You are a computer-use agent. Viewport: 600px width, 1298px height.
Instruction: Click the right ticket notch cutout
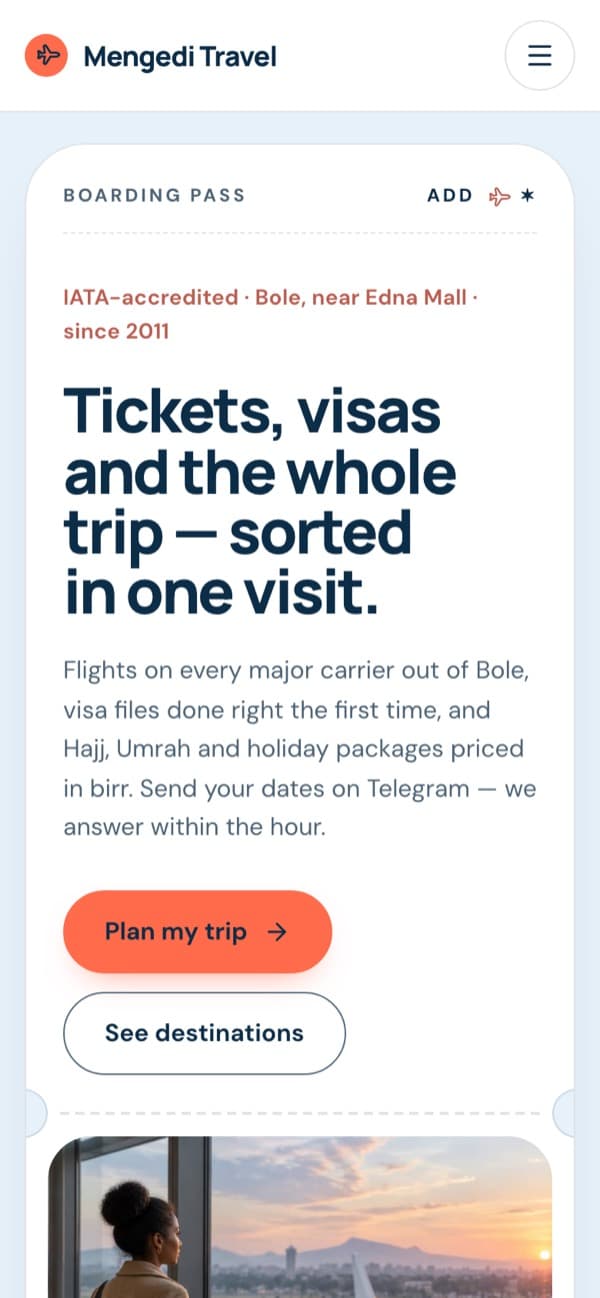(x=565, y=1113)
